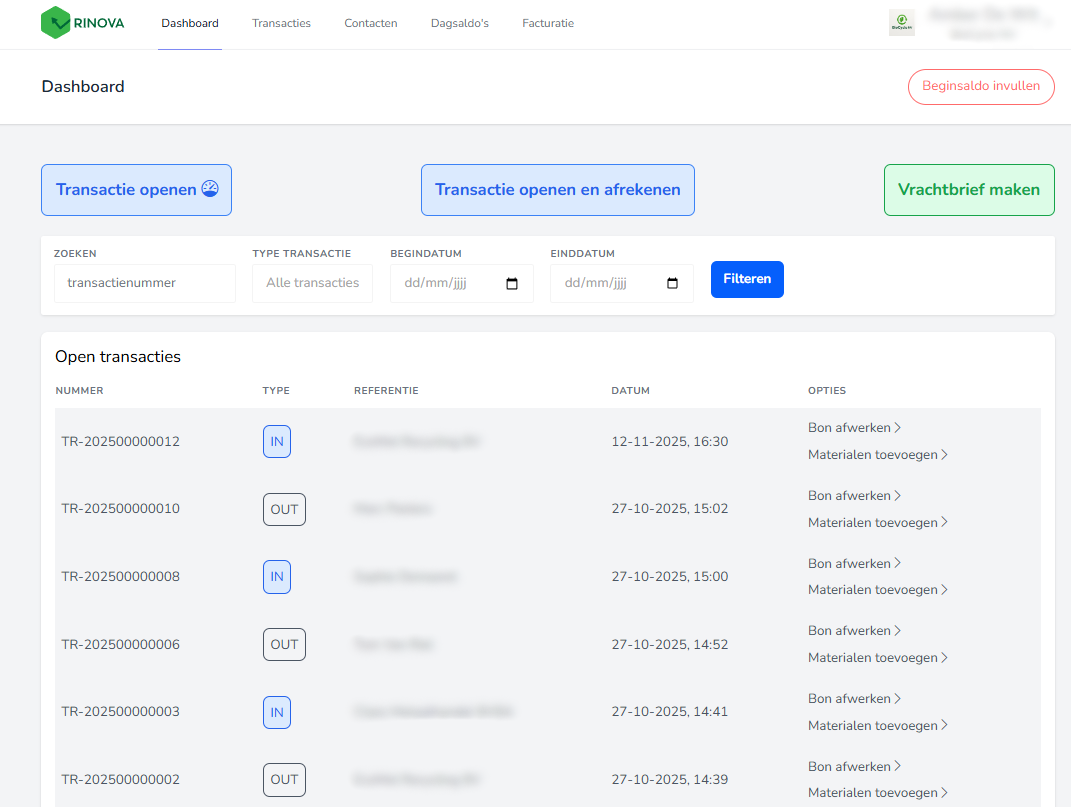Expand Bon afwerken chevron for TR-202500000010
The height and width of the screenshot is (807, 1071).
click(897, 494)
